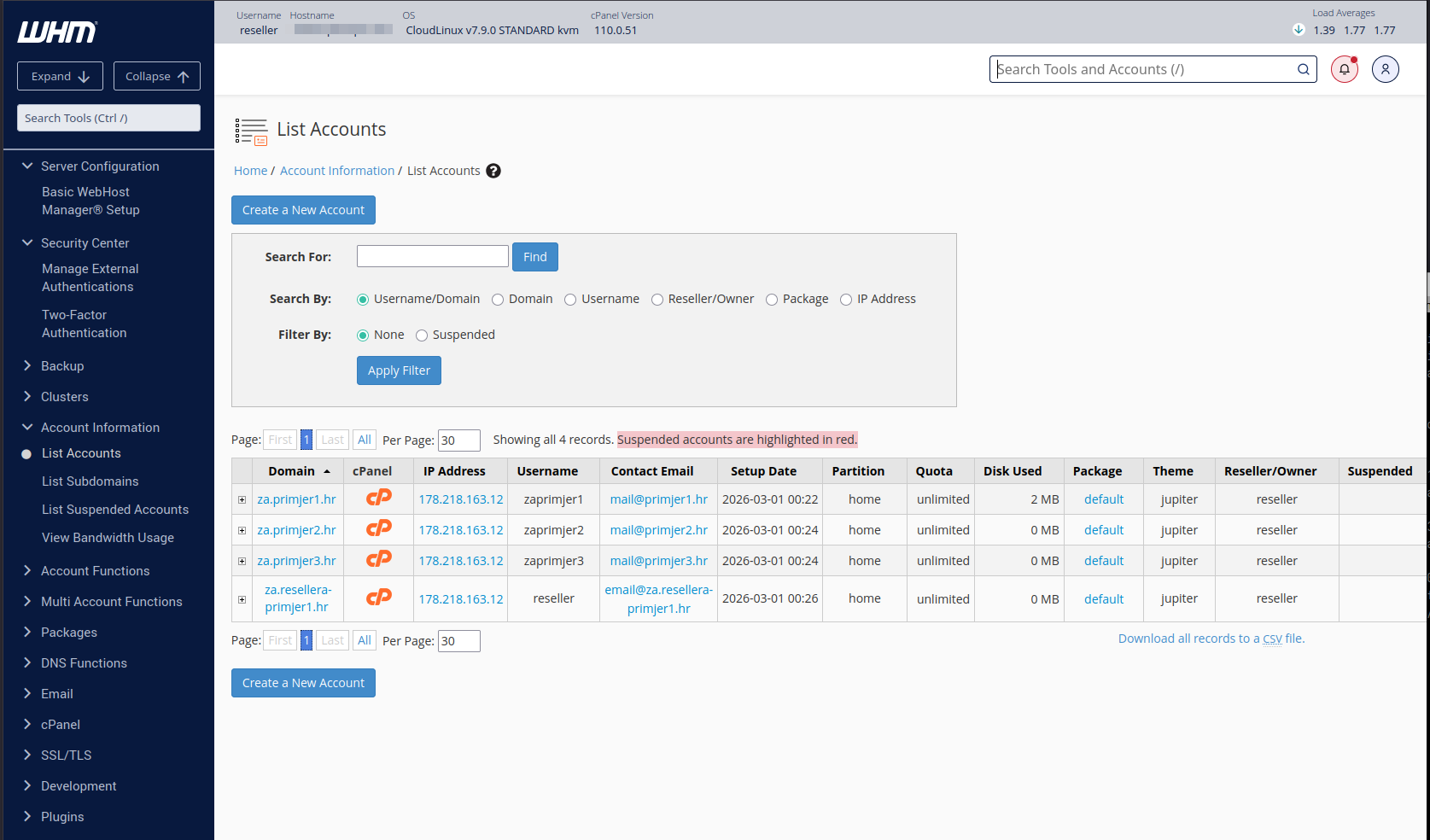The width and height of the screenshot is (1430, 840).
Task: Collapse the Security Center section
Action: pos(85,243)
